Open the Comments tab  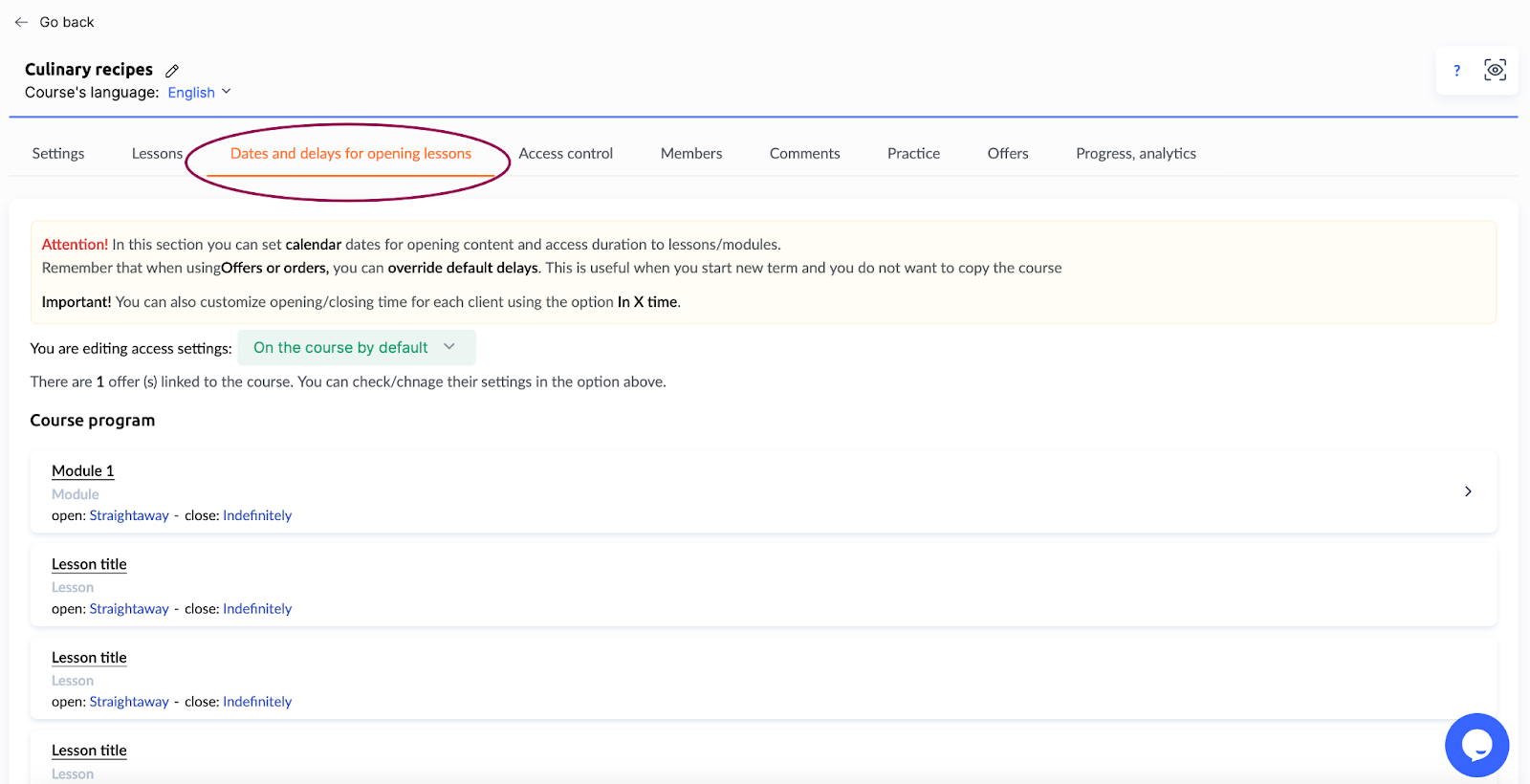point(804,154)
